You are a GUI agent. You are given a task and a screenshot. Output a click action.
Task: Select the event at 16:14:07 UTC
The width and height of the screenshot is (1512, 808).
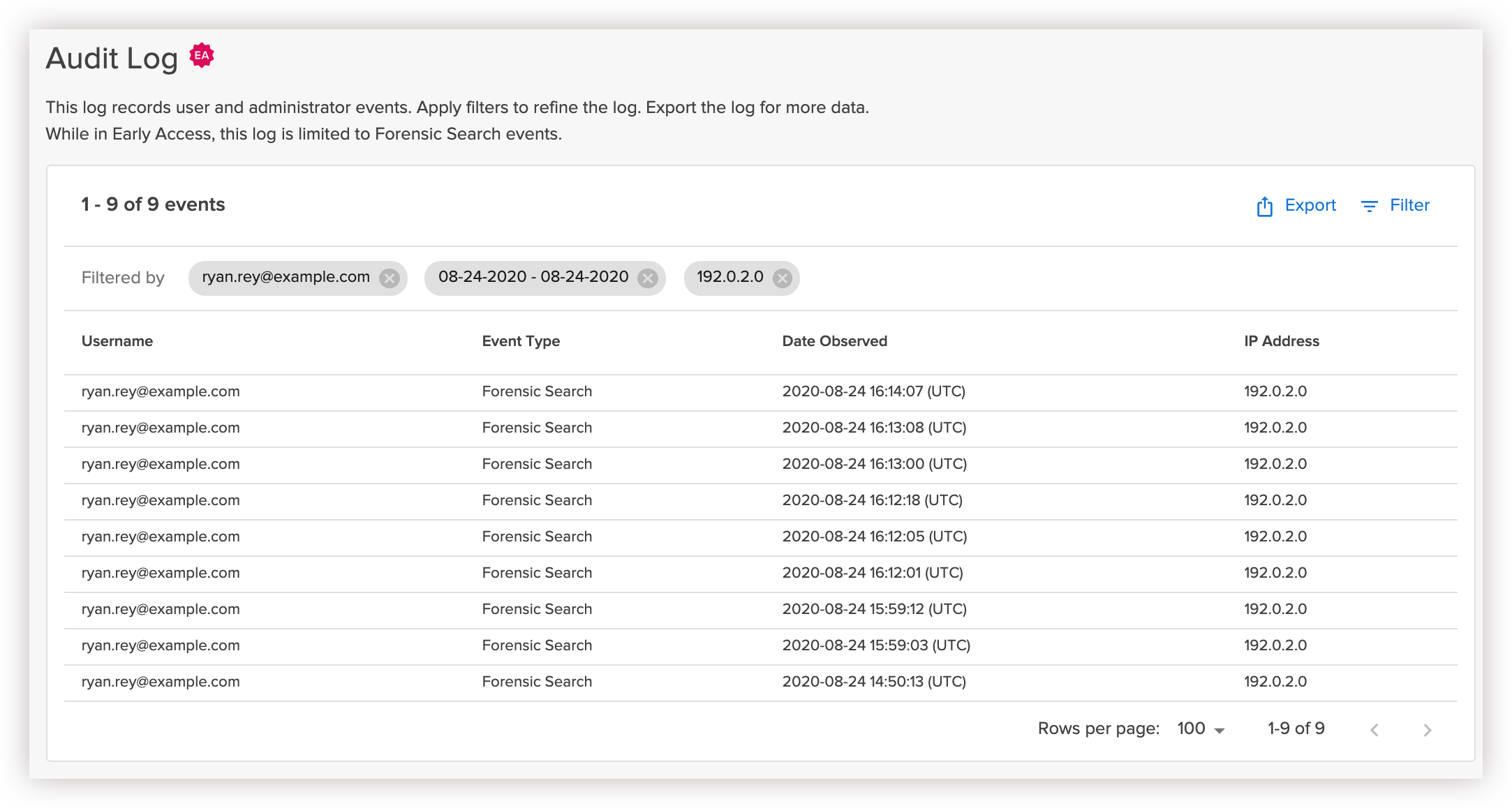[873, 391]
